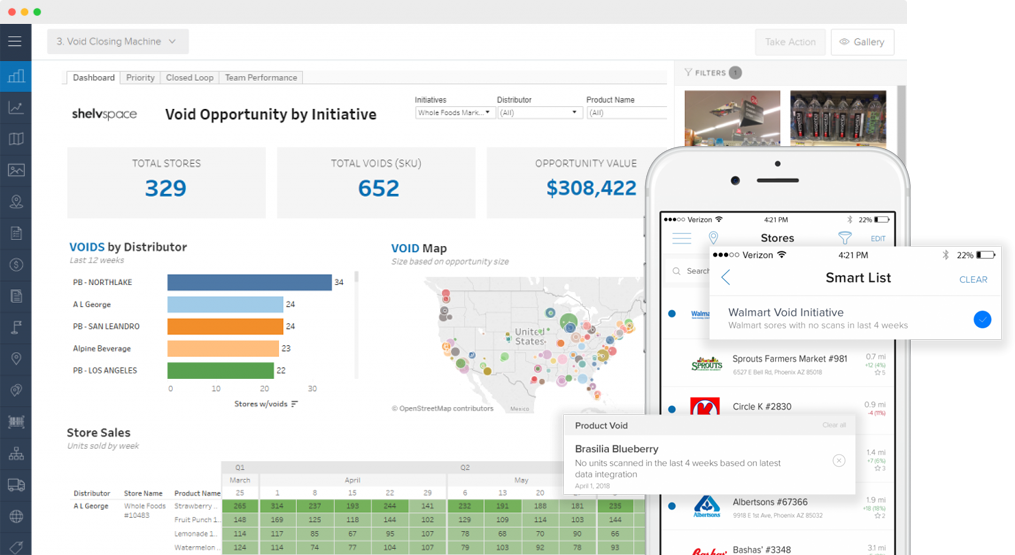1015x555 pixels.
Task: Click the Total Voids 652 value
Action: [x=379, y=188]
